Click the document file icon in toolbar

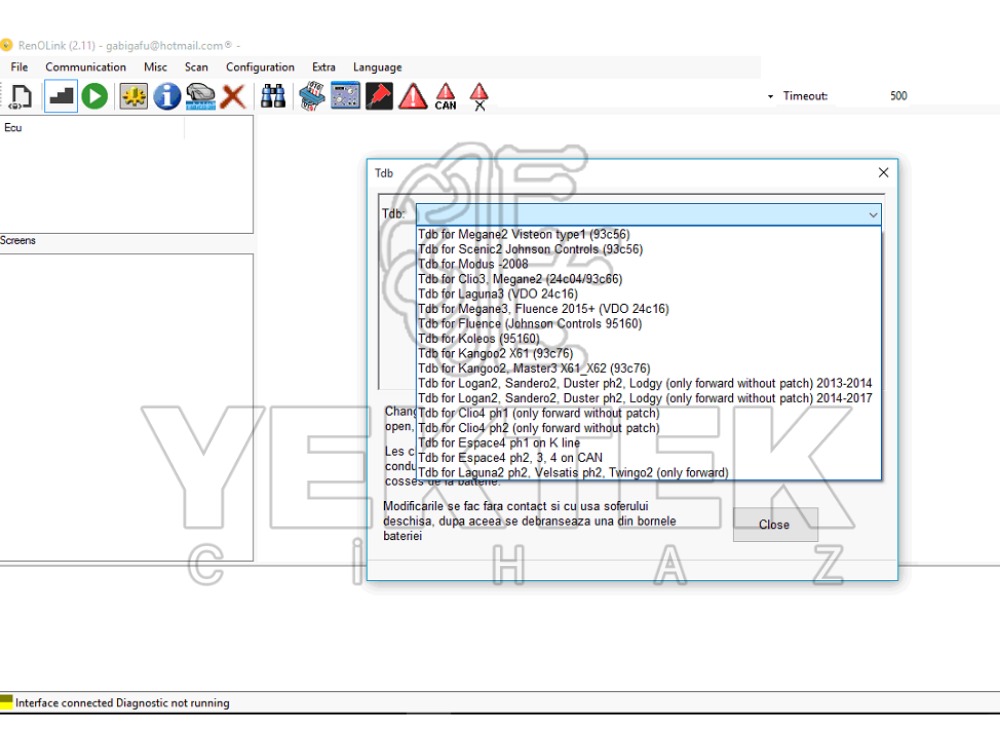point(21,96)
